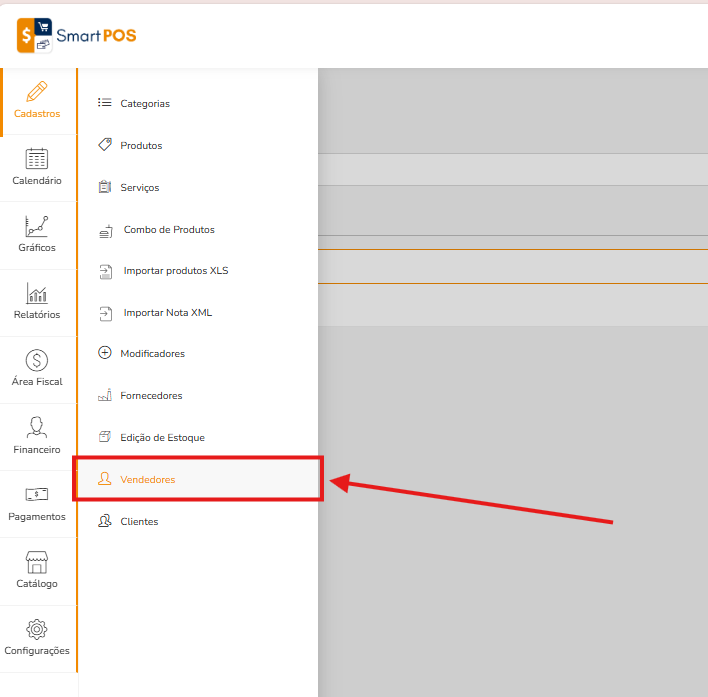Click the Relatórios sidebar label

(37, 315)
